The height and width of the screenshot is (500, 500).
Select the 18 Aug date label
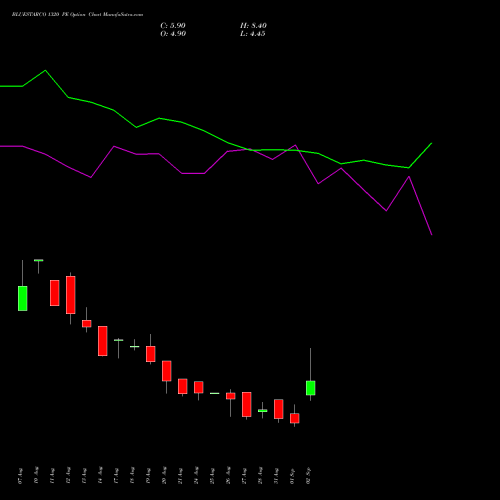[x=132, y=475]
